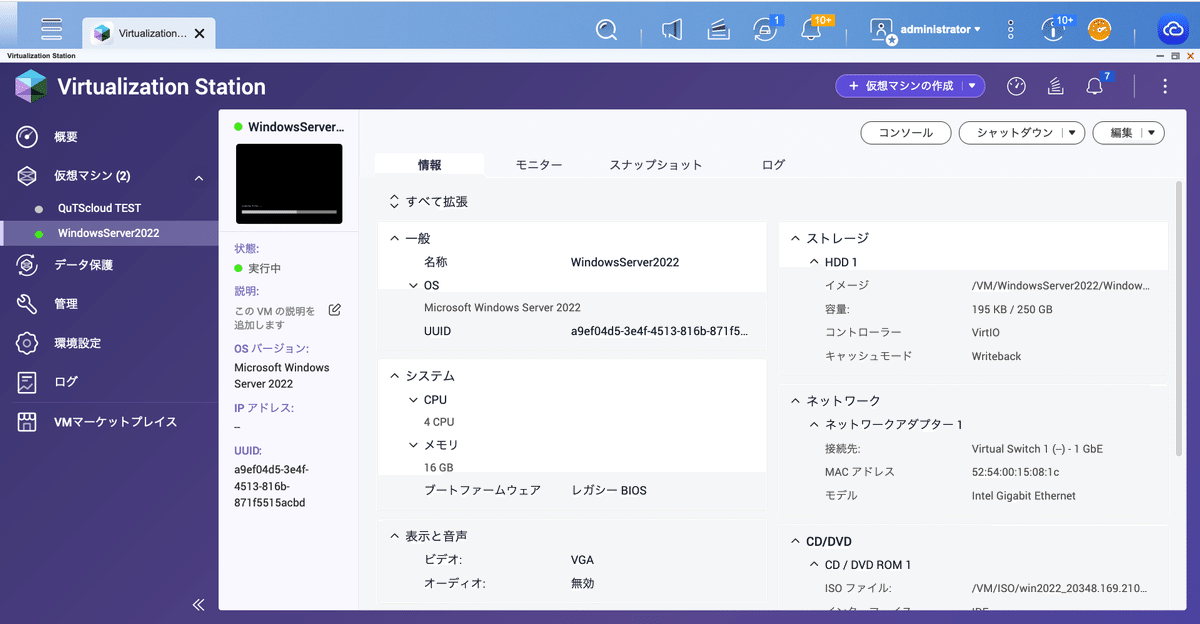The image size is (1200, 624).
Task: Open the info icon with 10+ badge
Action: coord(1052,29)
